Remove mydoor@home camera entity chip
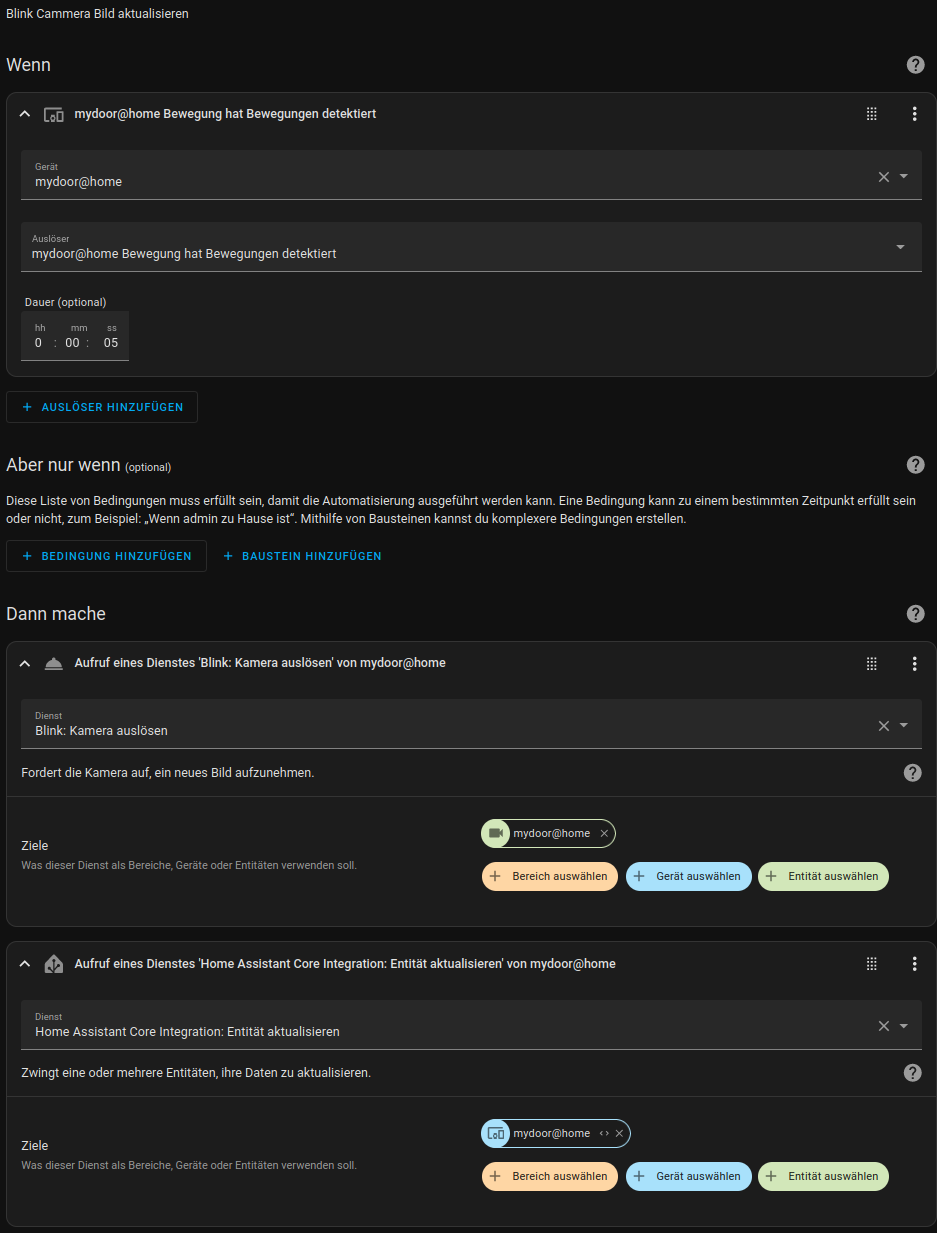Viewport: 937px width, 1233px height. [604, 833]
